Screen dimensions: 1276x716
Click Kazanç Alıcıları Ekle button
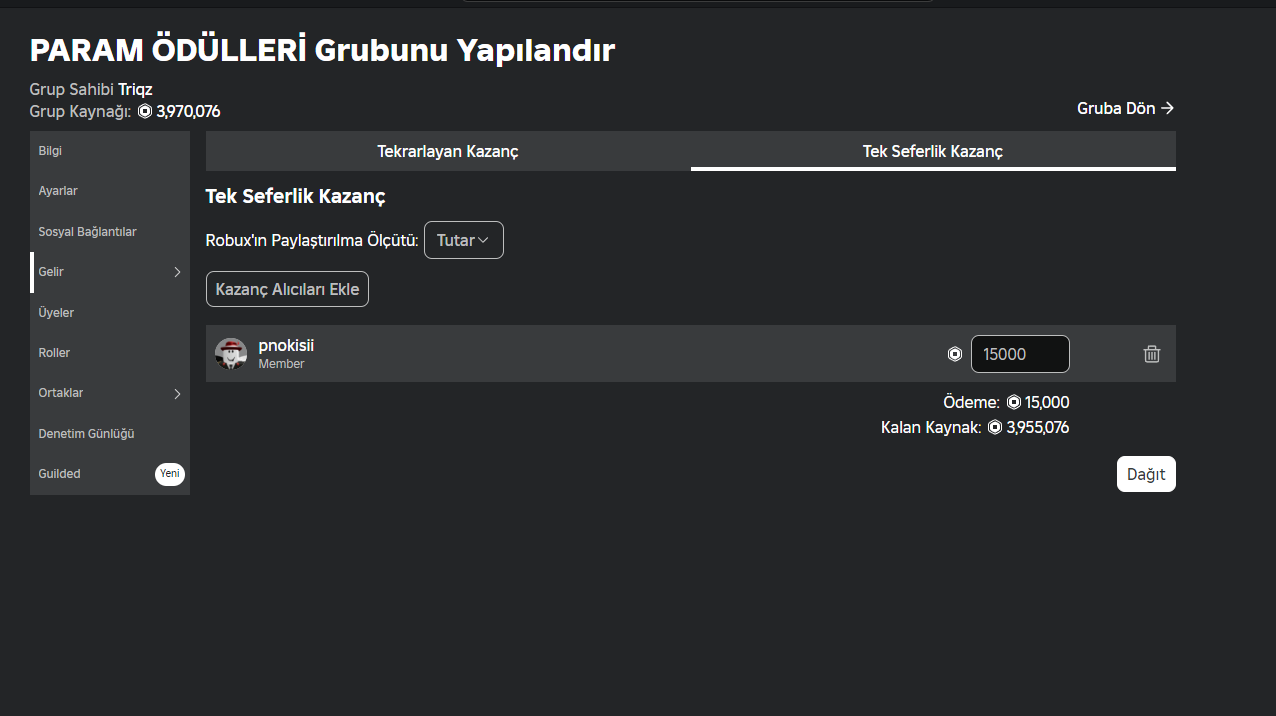pos(287,289)
